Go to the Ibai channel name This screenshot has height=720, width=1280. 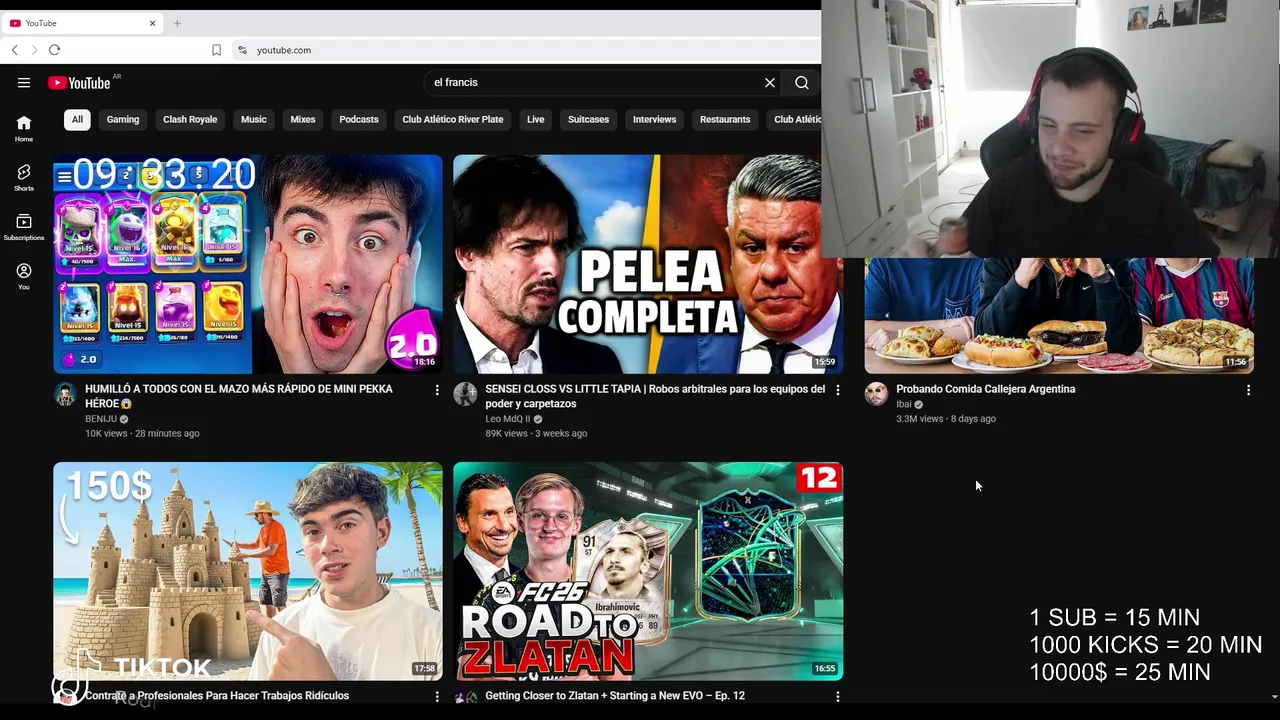pos(904,404)
